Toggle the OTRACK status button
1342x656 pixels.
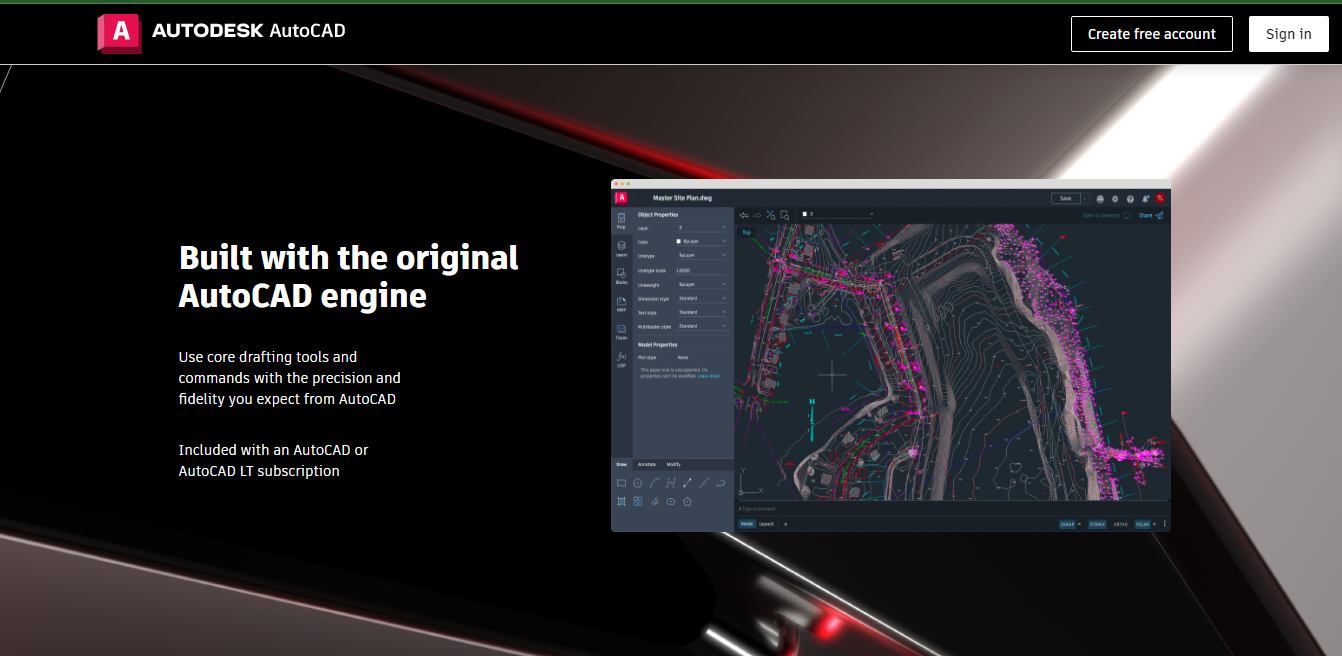(1097, 524)
